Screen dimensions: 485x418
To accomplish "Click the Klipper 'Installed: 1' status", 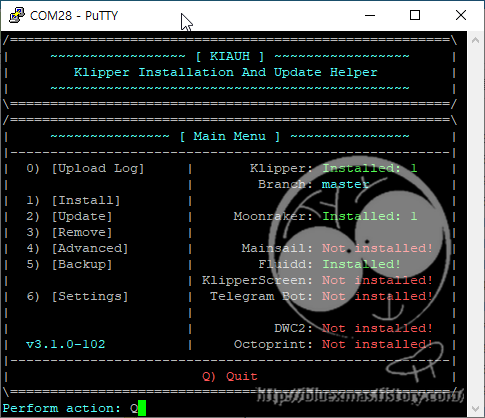I will pos(370,168).
